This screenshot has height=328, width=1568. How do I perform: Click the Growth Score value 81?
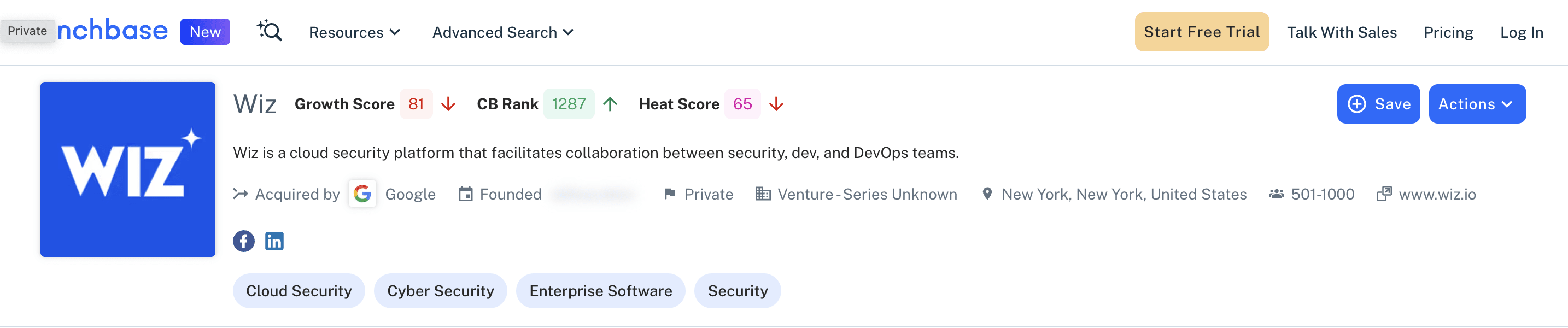(416, 104)
